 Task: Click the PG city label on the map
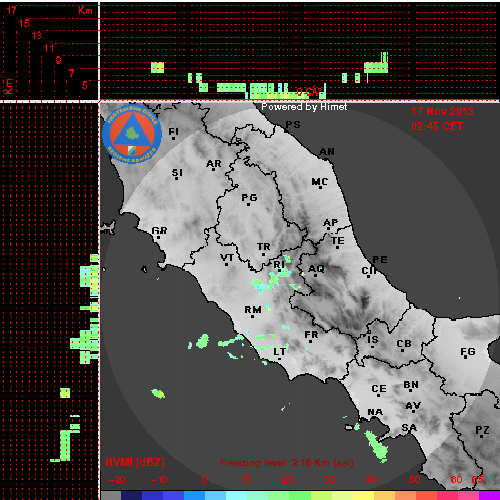tap(249, 198)
